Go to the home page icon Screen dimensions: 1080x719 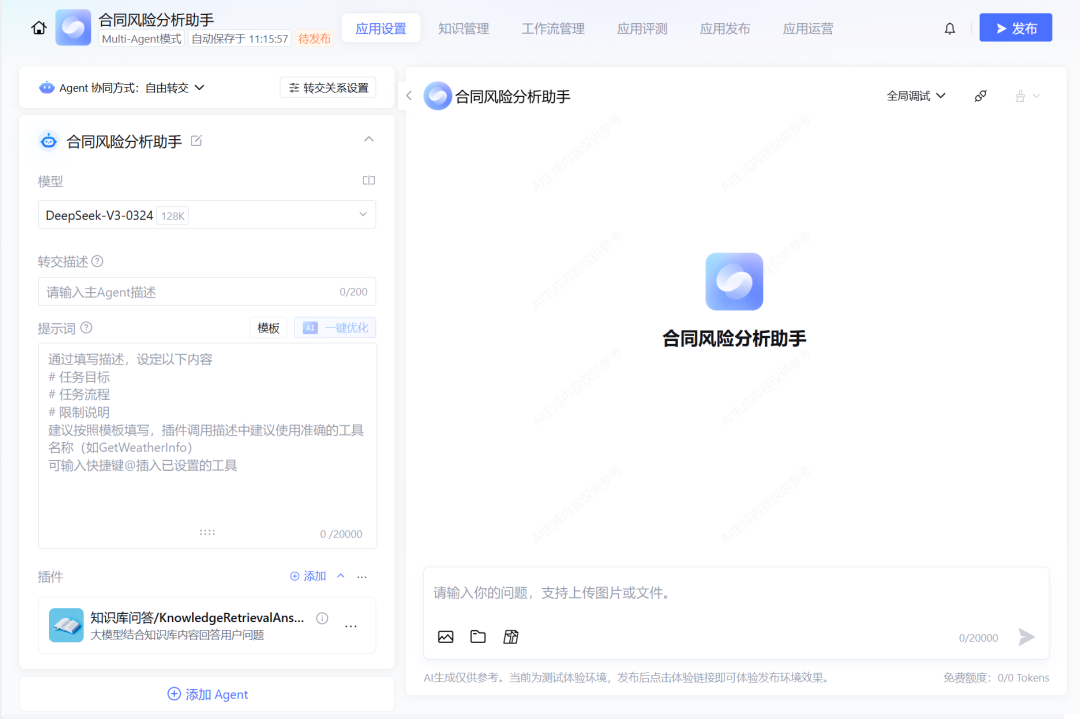point(39,28)
